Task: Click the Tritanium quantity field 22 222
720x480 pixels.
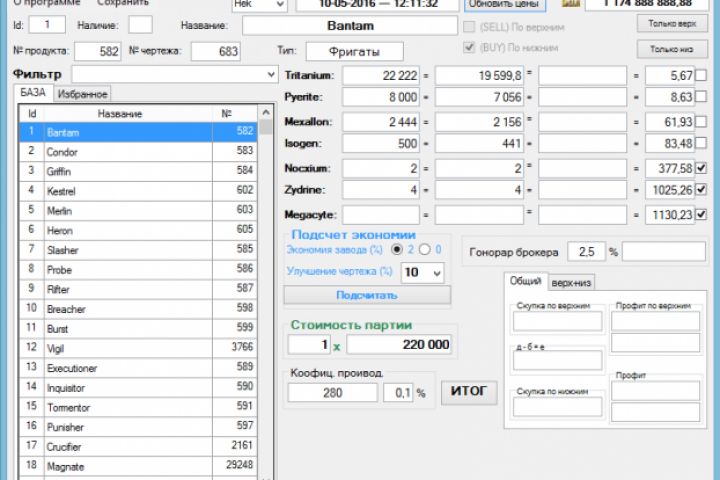Action: click(x=381, y=75)
